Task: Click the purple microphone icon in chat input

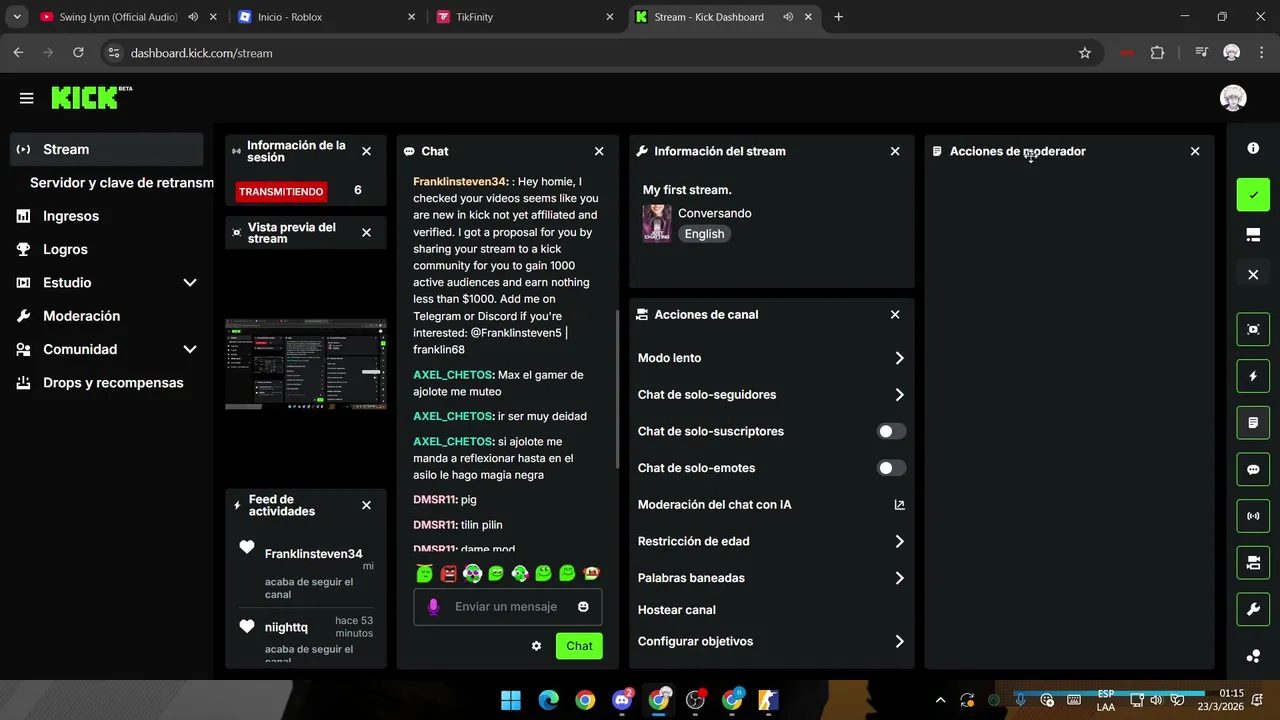Action: pyautogui.click(x=433, y=606)
